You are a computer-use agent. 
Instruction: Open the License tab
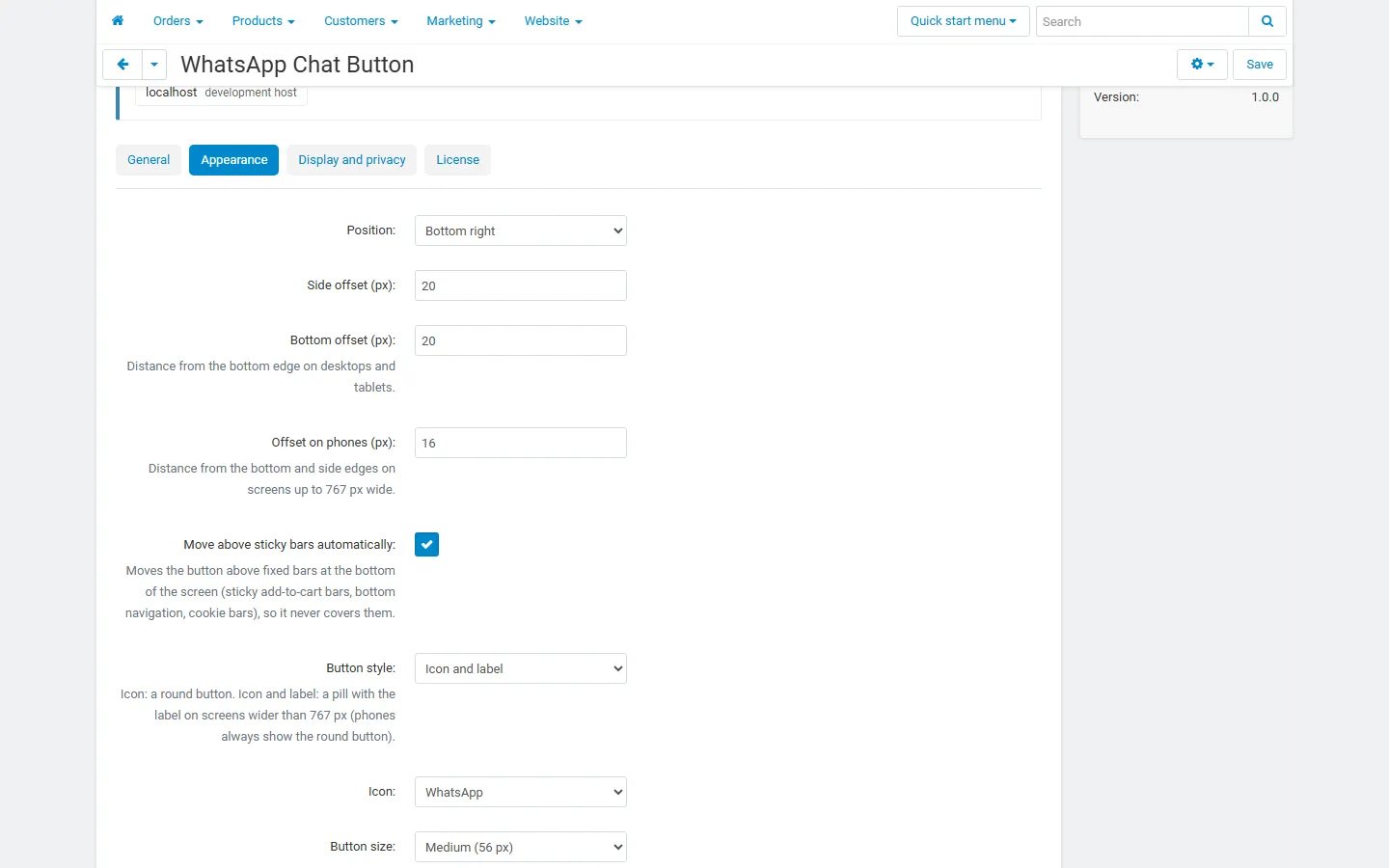[x=458, y=160]
